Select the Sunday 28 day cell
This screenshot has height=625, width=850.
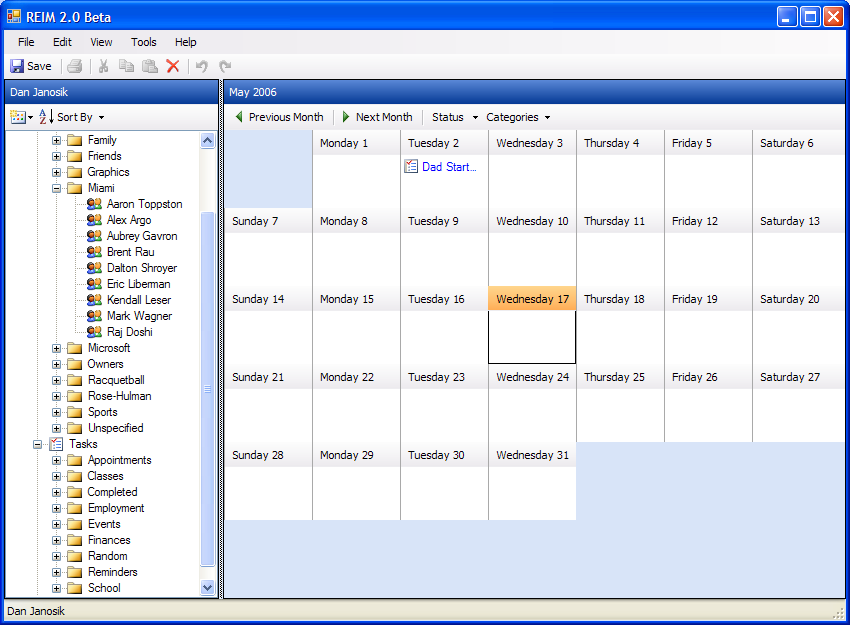pyautogui.click(x=268, y=481)
